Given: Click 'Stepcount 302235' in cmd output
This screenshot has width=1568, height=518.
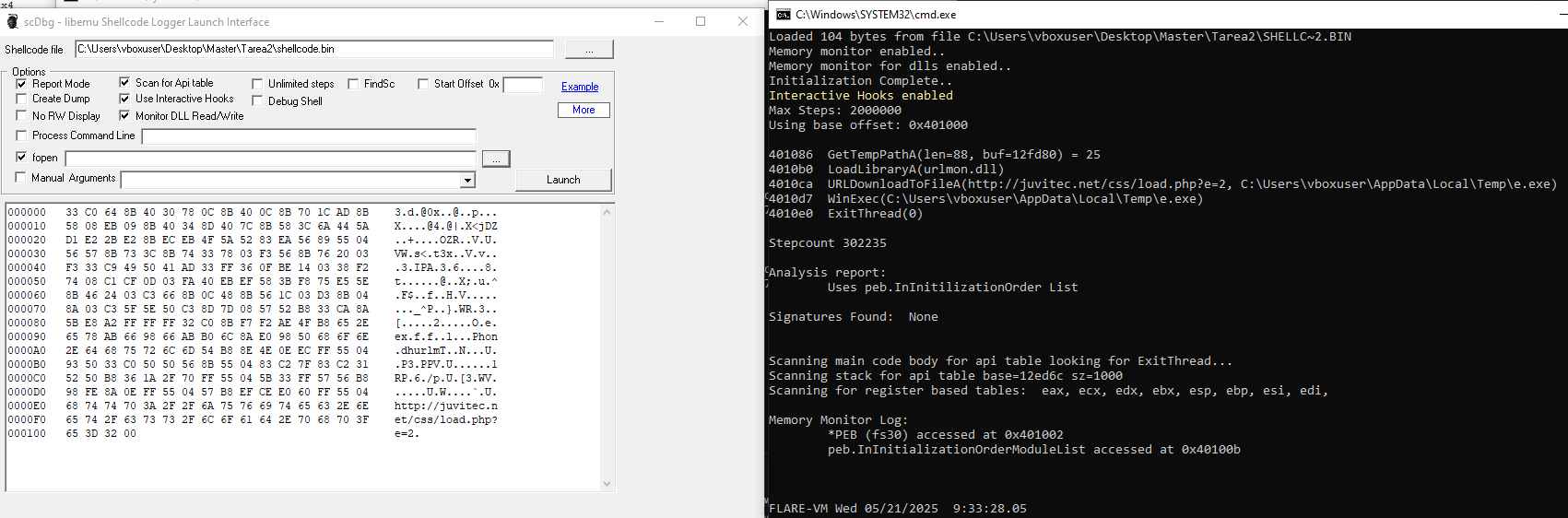Looking at the screenshot, I should pyautogui.click(x=828, y=243).
